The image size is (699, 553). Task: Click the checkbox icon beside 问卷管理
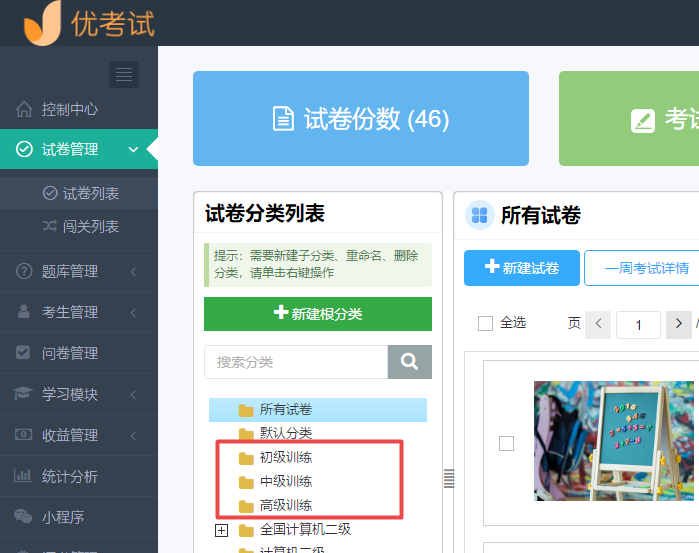(23, 352)
